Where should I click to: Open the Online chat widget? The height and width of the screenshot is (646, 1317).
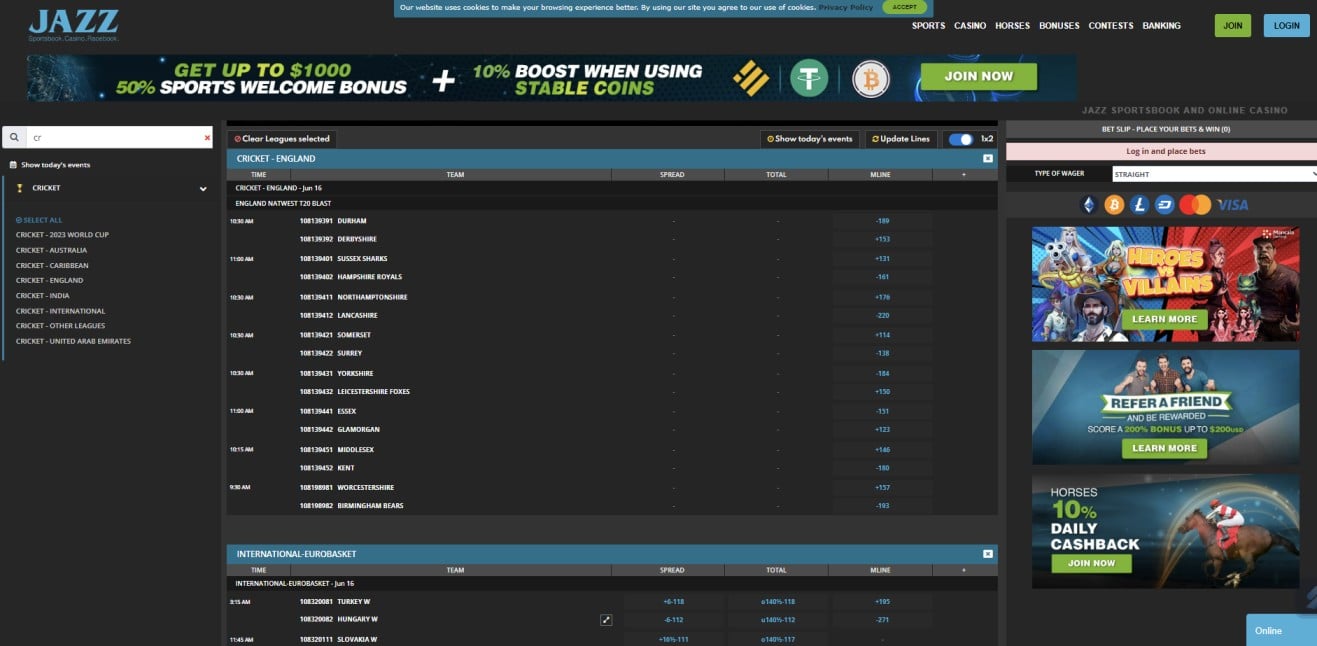[x=1281, y=630]
